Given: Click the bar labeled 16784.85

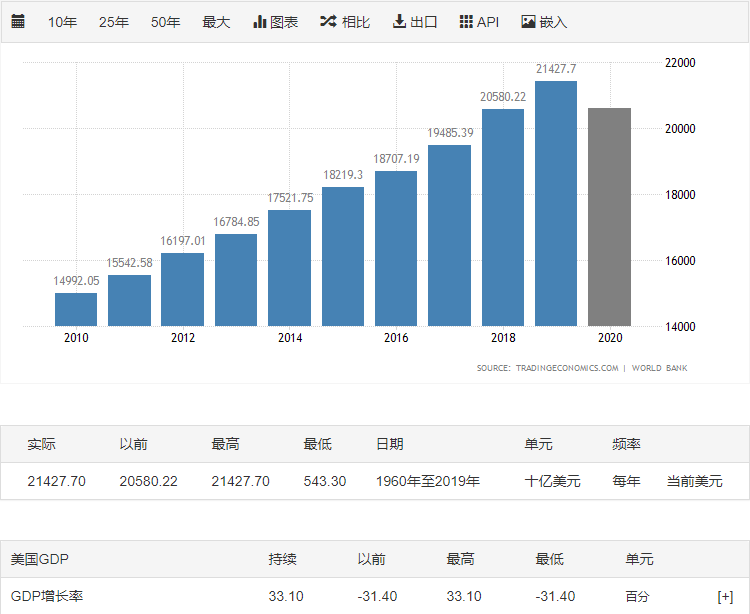Looking at the screenshot, I should point(236,280).
